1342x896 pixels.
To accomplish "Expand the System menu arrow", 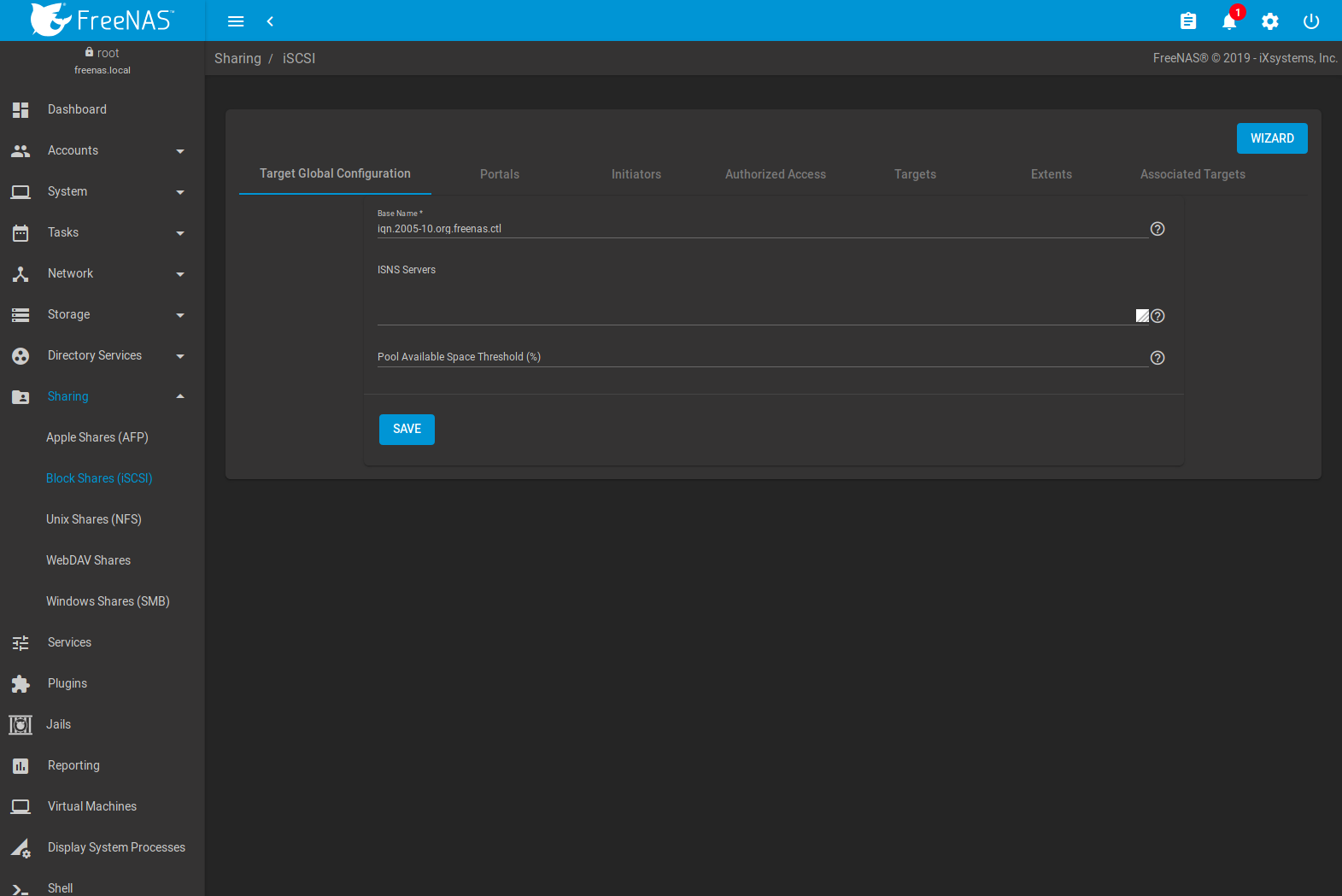I will [x=180, y=192].
